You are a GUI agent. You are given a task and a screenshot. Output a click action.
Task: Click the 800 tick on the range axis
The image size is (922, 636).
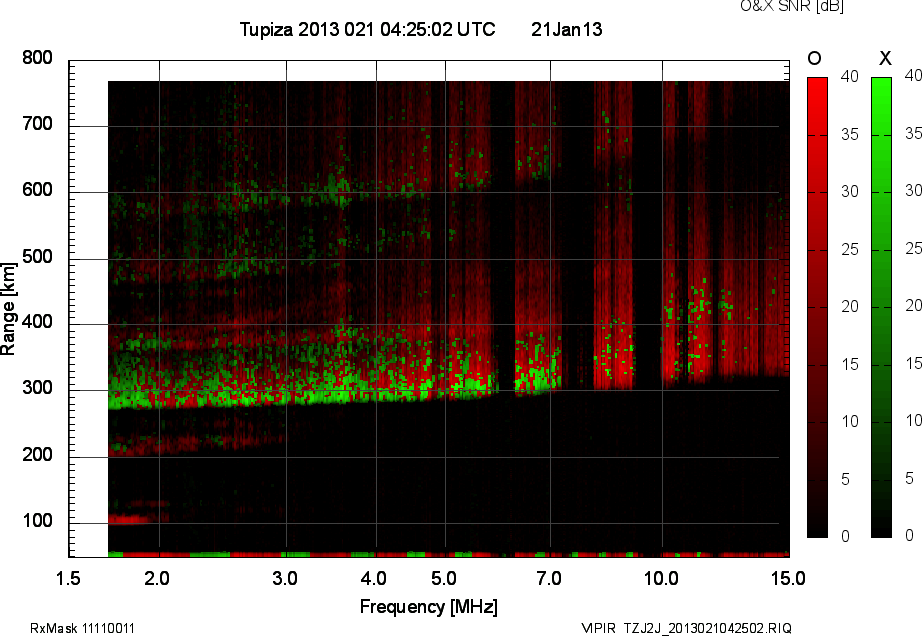coord(37,59)
